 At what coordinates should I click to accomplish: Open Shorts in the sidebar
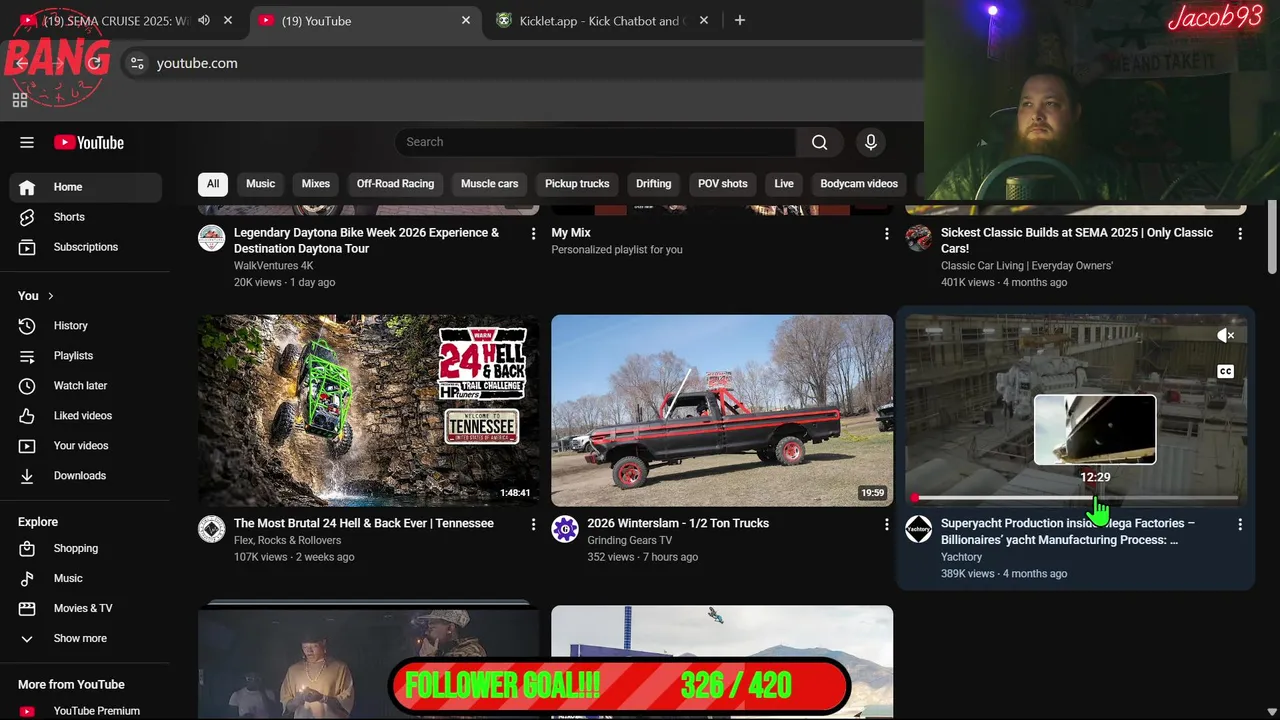point(86,217)
